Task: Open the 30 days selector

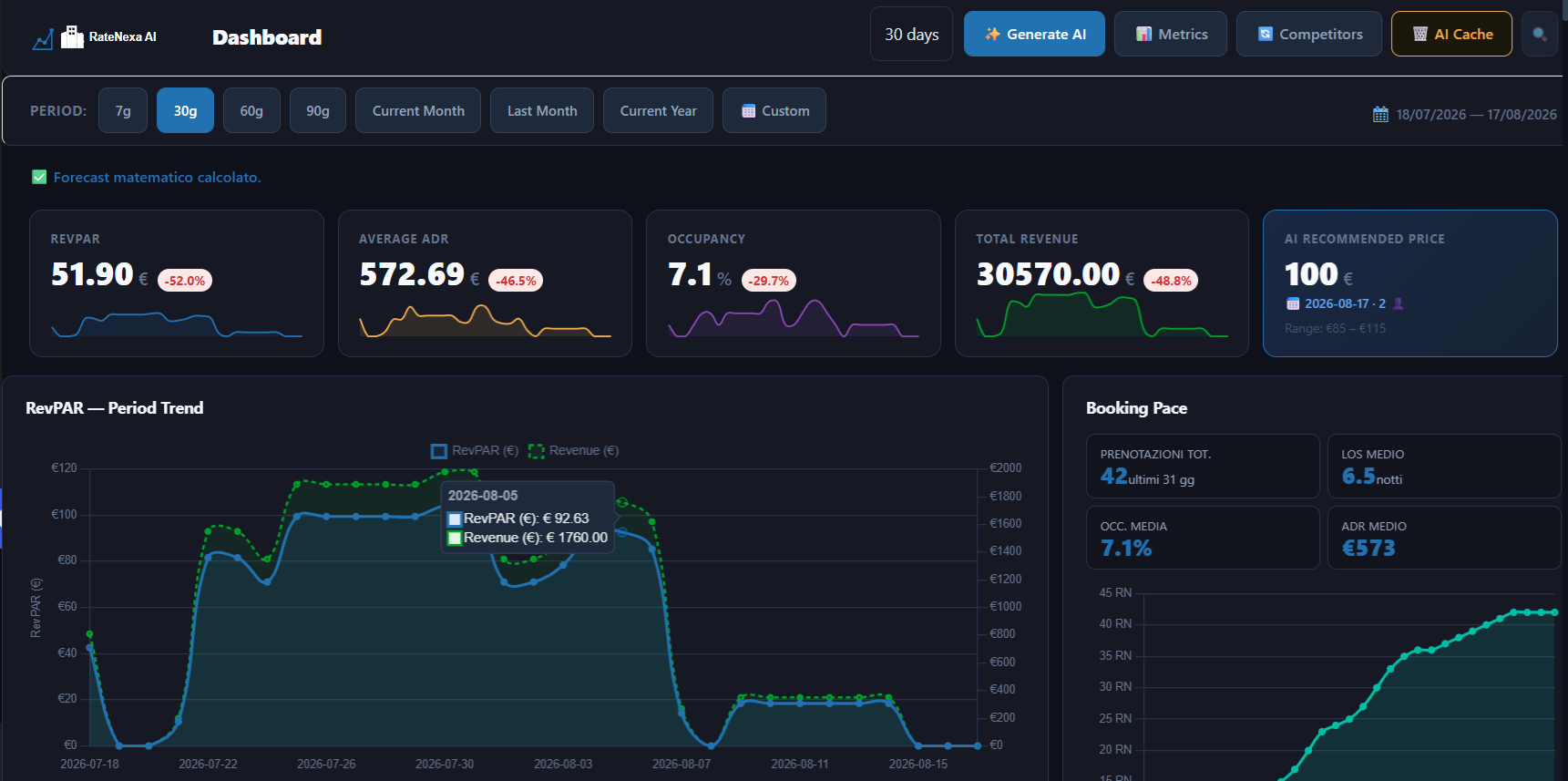Action: click(x=911, y=34)
